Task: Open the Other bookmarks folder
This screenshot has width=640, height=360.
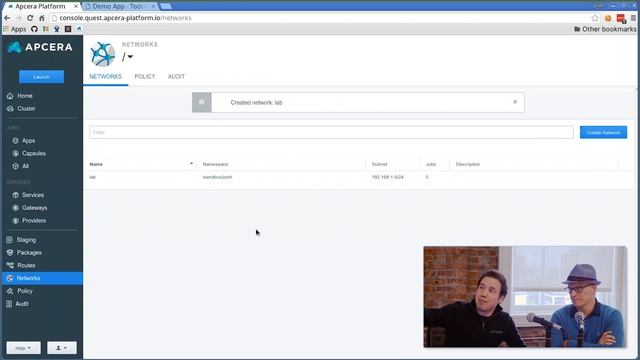Action: click(x=605, y=29)
